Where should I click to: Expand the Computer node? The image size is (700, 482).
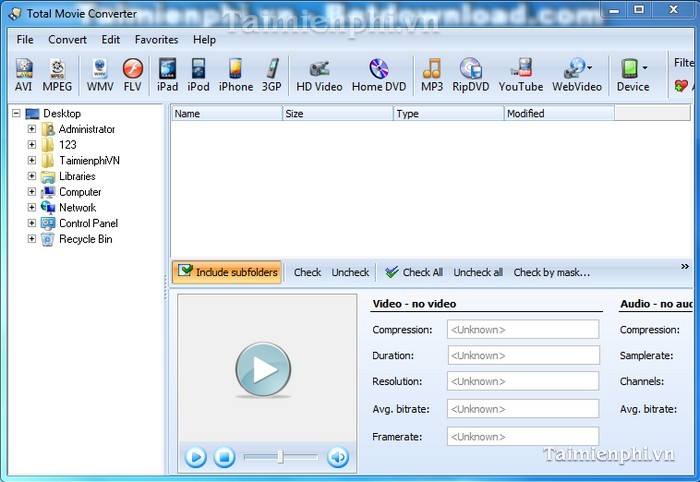click(32, 191)
